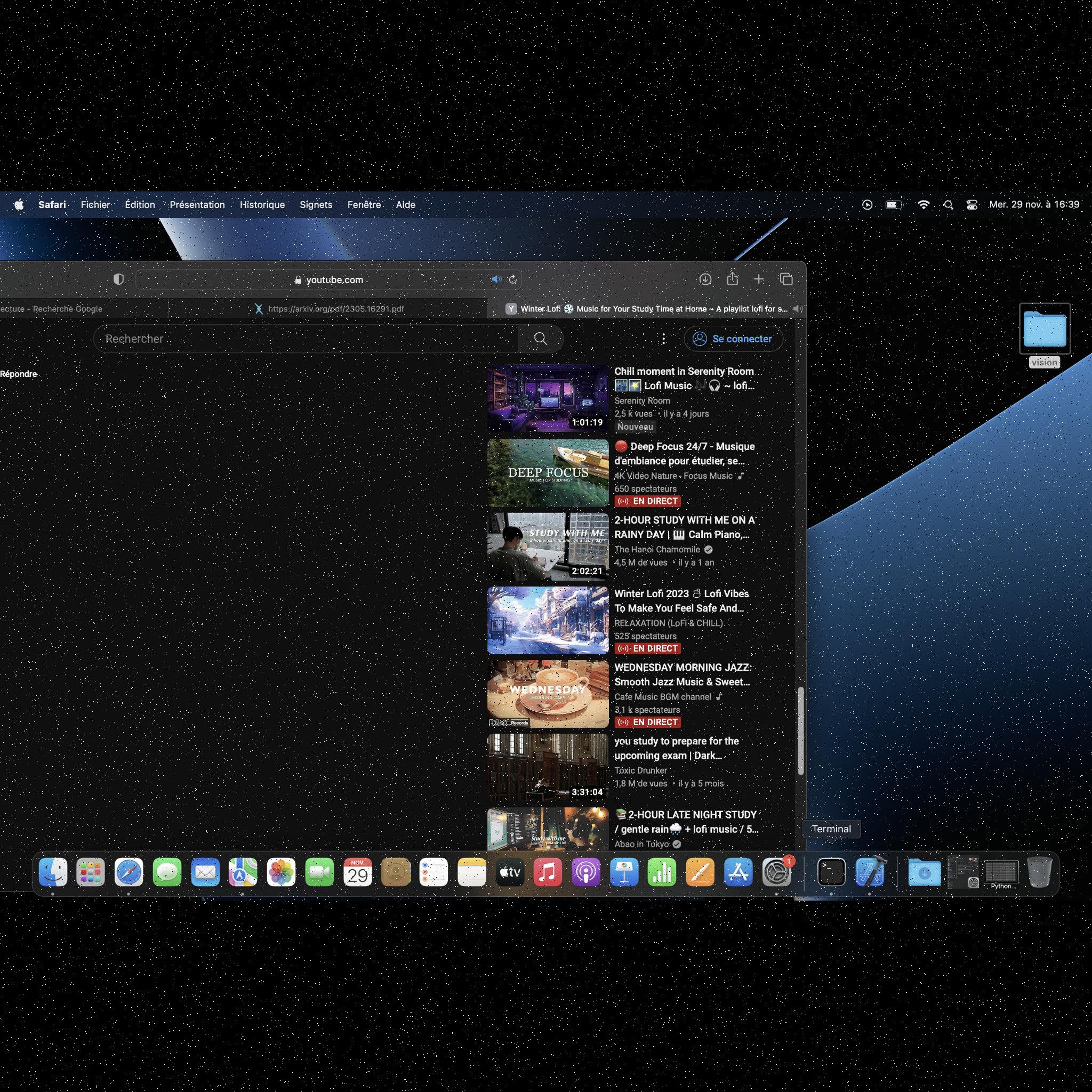Image resolution: width=1092 pixels, height=1092 pixels.
Task: Click Cafe Music BGM channel name
Action: click(x=662, y=696)
